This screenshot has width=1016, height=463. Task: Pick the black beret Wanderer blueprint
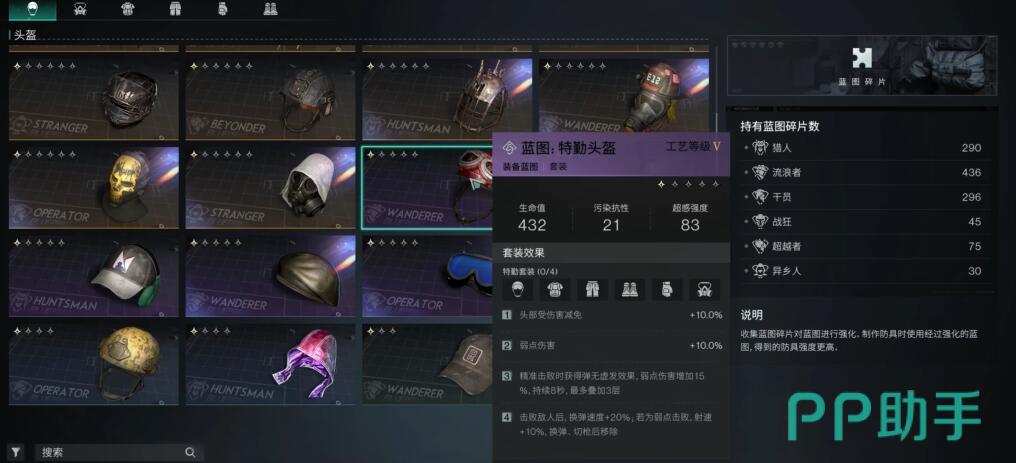[x=270, y=276]
